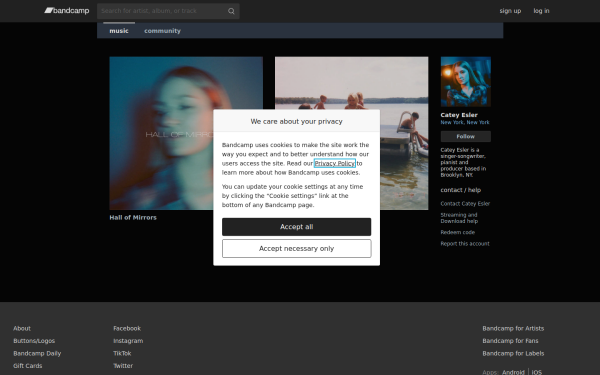Click the Hall of Mirrors title link

tap(133, 217)
